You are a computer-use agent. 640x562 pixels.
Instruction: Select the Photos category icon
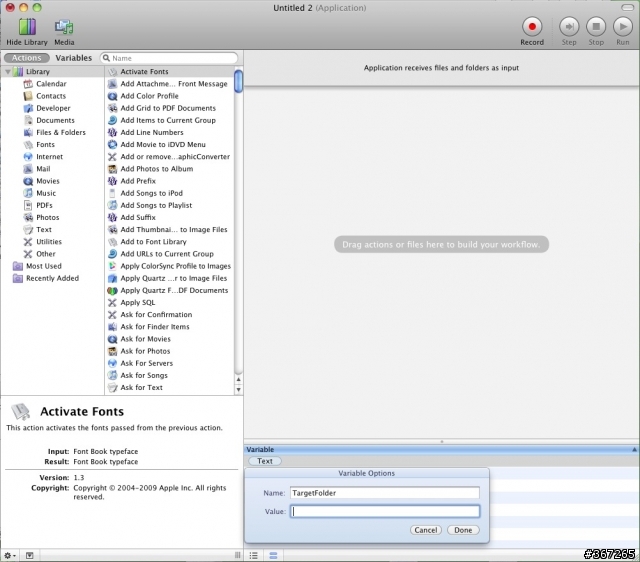coord(28,218)
